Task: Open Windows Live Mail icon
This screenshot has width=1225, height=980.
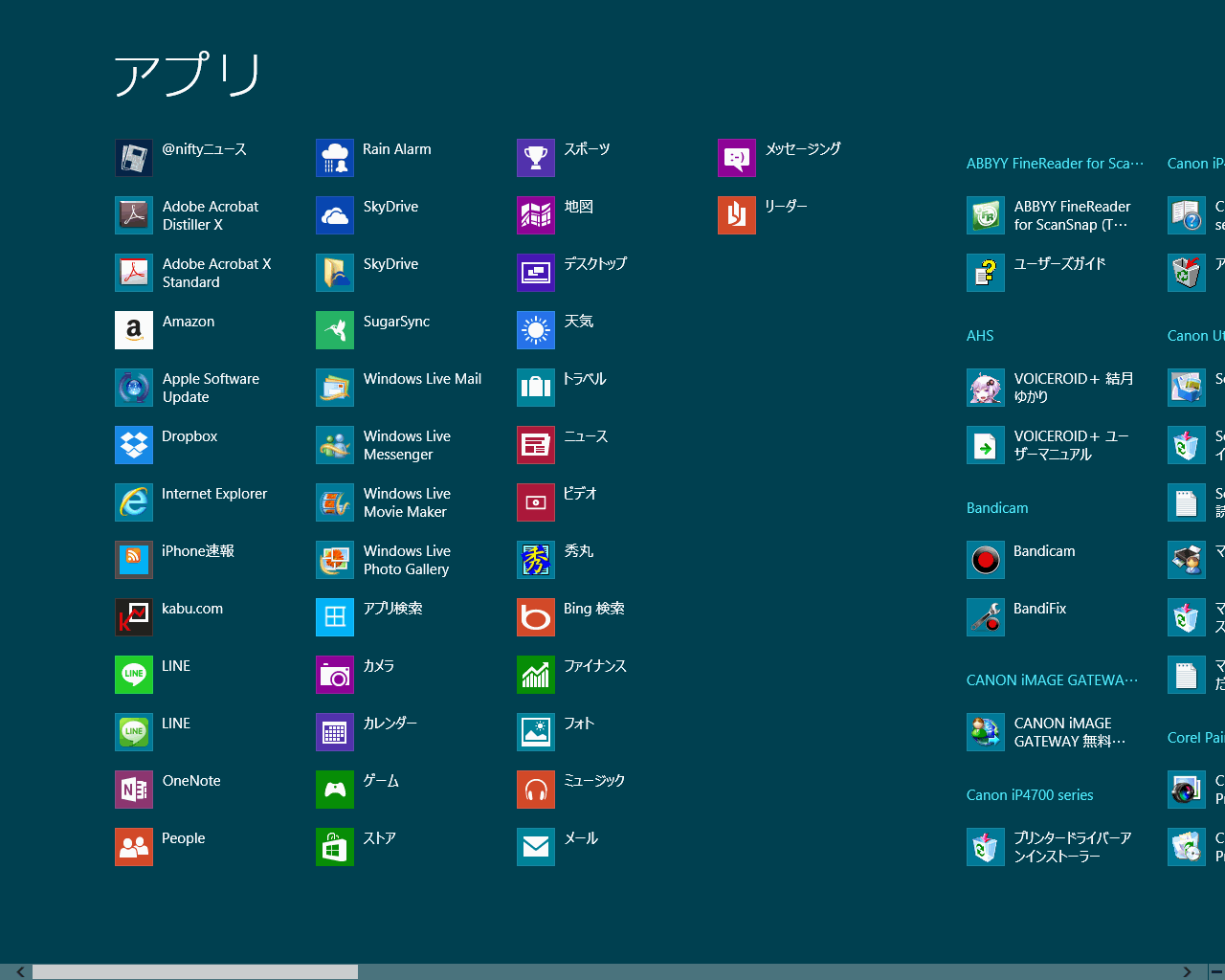Action: (x=335, y=388)
